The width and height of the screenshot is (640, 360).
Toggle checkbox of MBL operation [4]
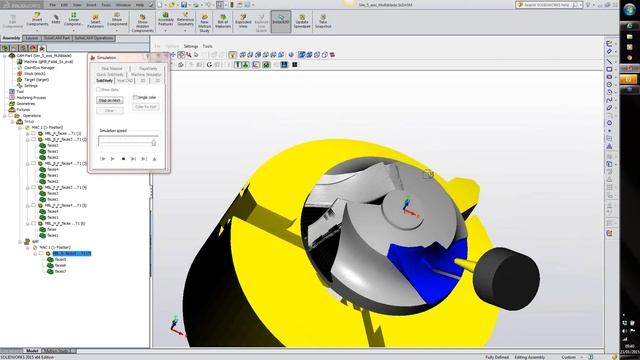[34, 187]
